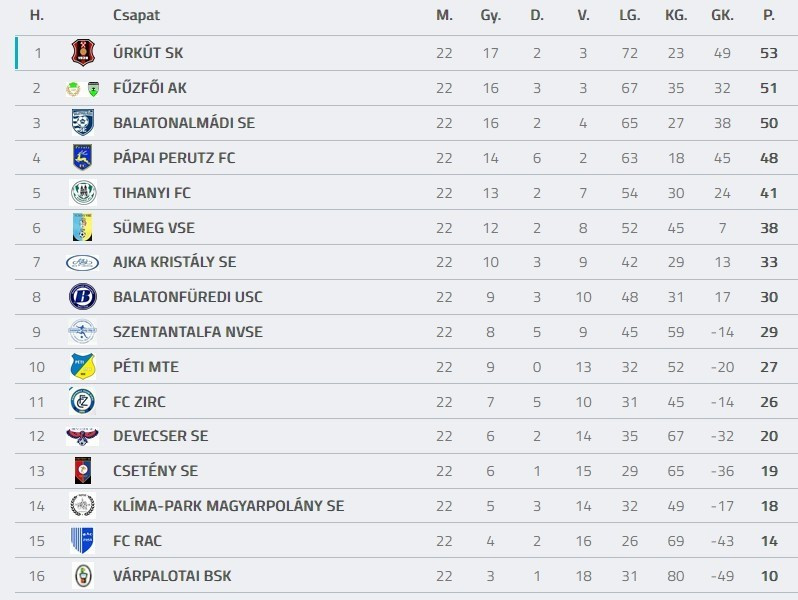Click the FC Zirc club logo
798x600 pixels.
[82, 402]
